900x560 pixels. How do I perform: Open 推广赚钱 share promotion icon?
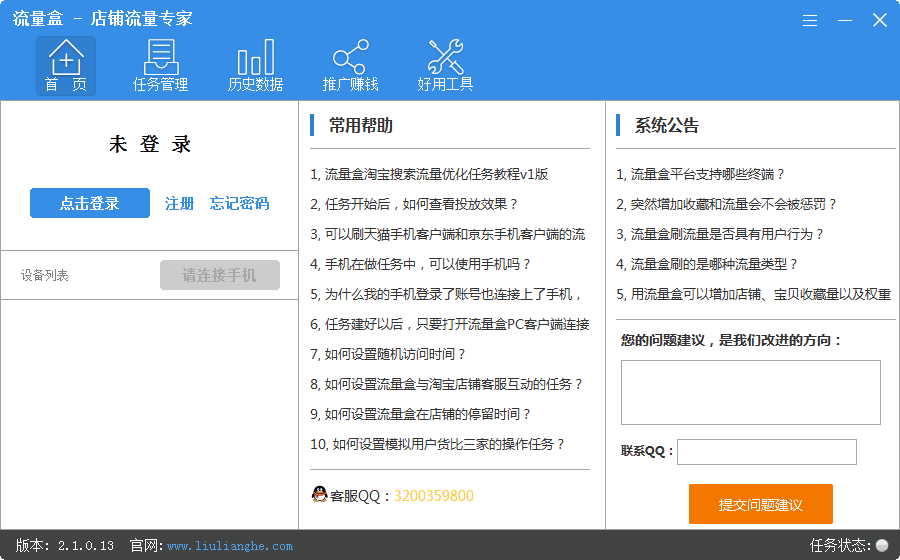coord(350,59)
